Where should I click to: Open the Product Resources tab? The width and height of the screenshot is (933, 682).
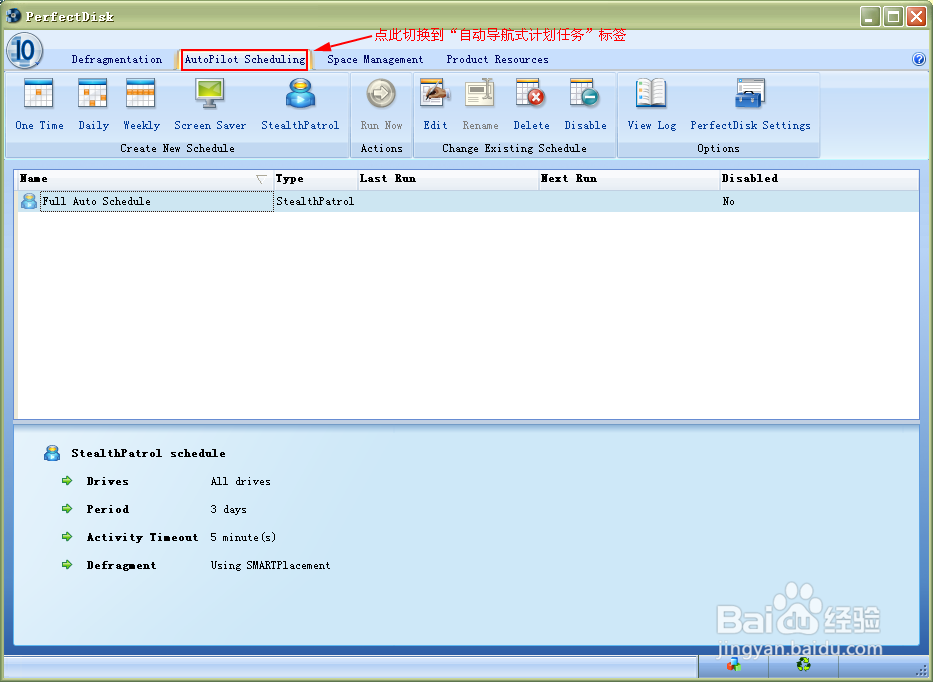(497, 60)
